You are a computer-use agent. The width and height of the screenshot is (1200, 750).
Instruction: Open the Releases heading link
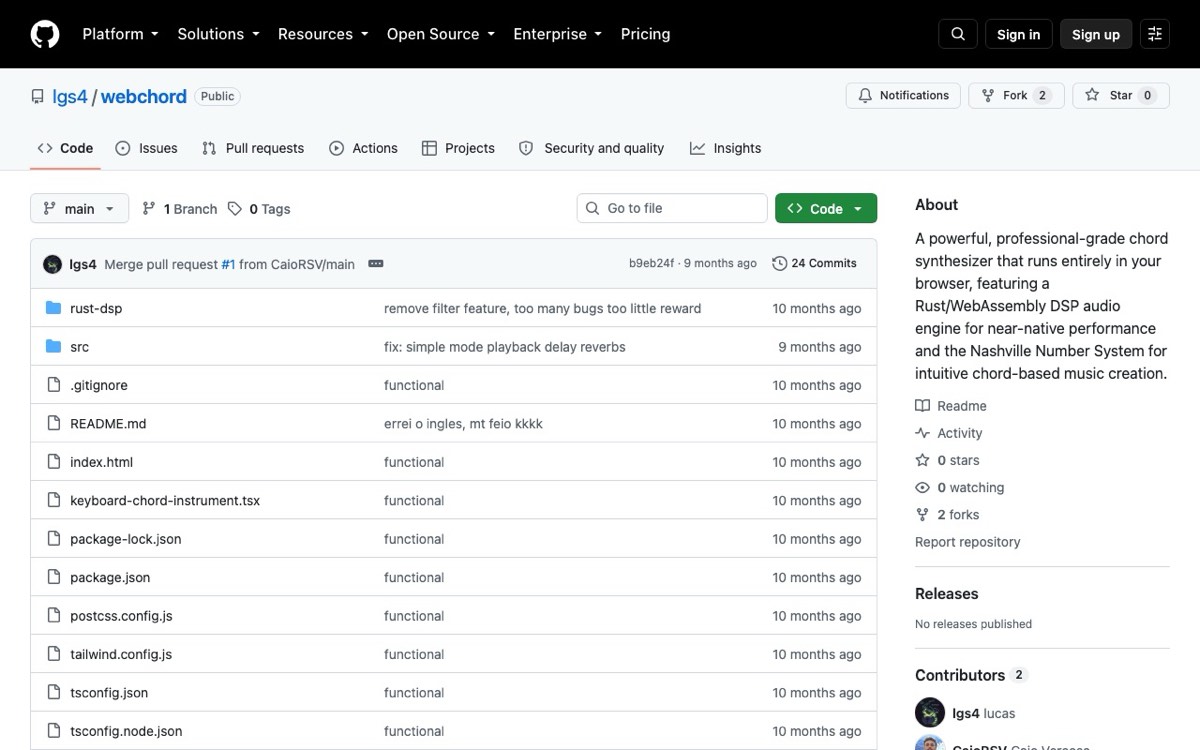click(x=947, y=594)
